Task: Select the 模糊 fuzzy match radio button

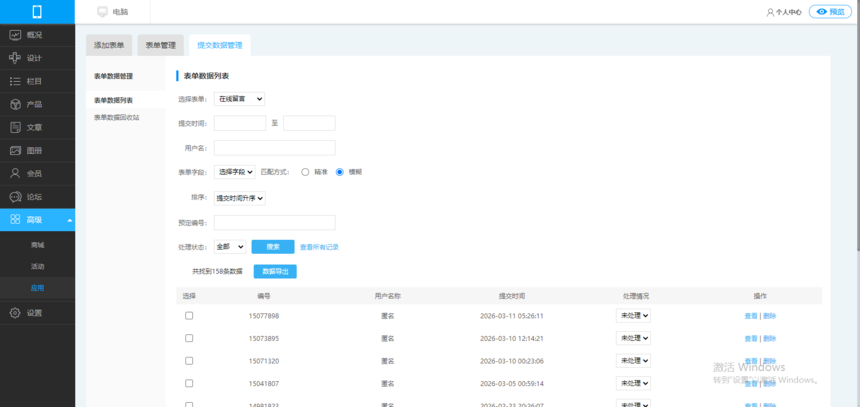Action: [x=340, y=172]
